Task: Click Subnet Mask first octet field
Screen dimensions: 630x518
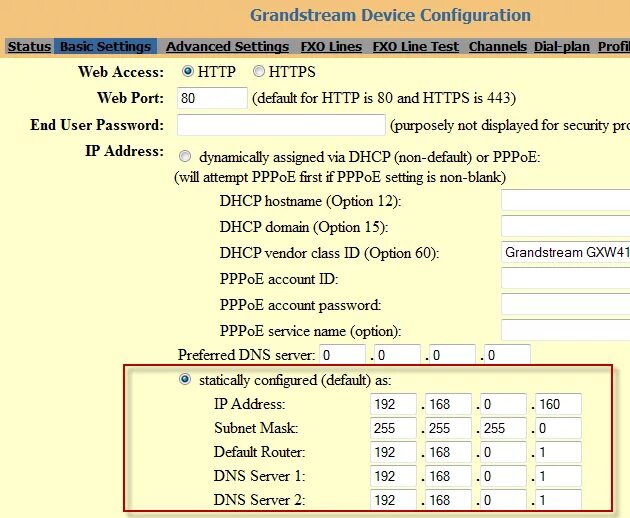Action: point(393,428)
